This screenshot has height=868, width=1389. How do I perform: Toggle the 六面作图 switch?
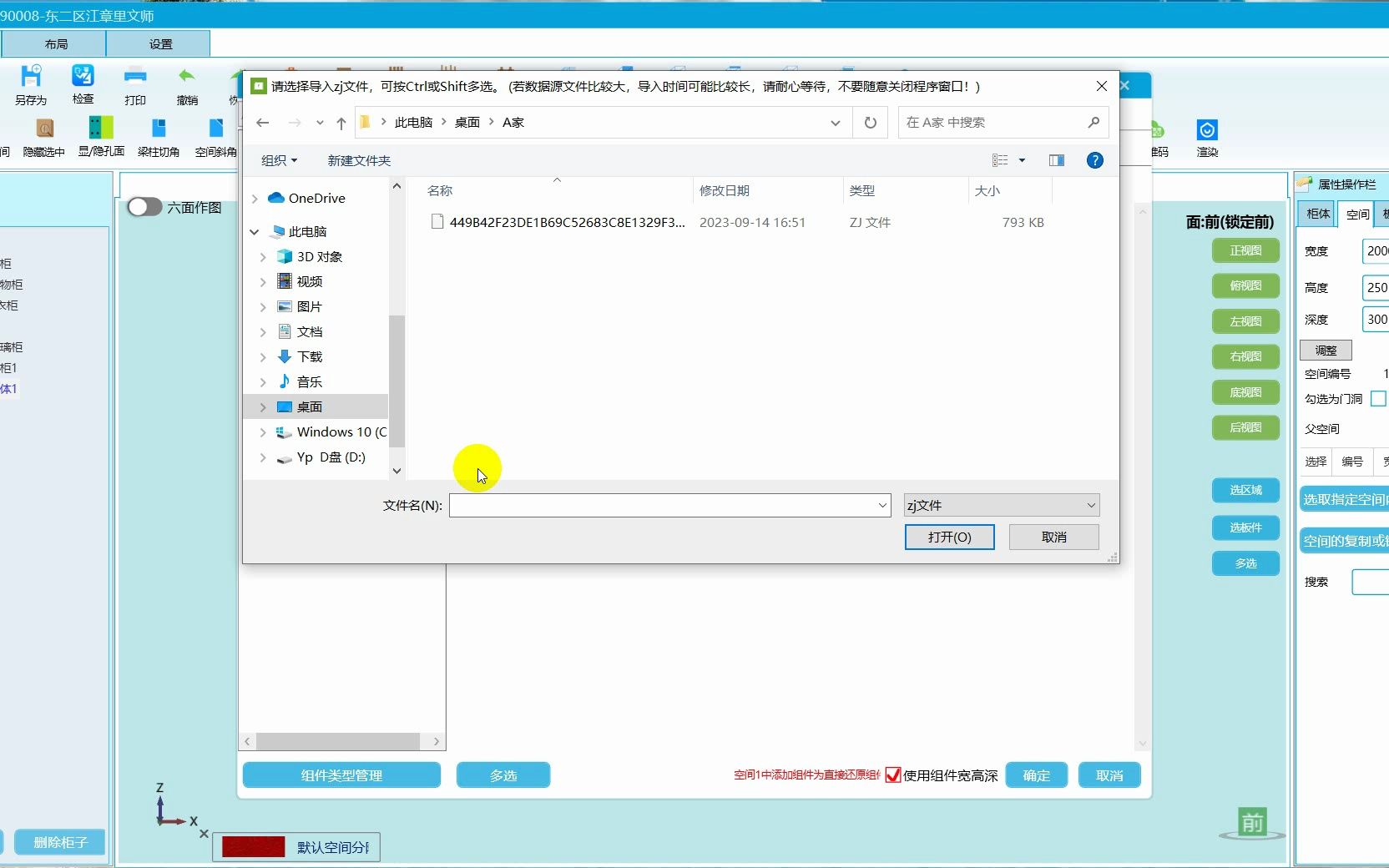point(144,207)
